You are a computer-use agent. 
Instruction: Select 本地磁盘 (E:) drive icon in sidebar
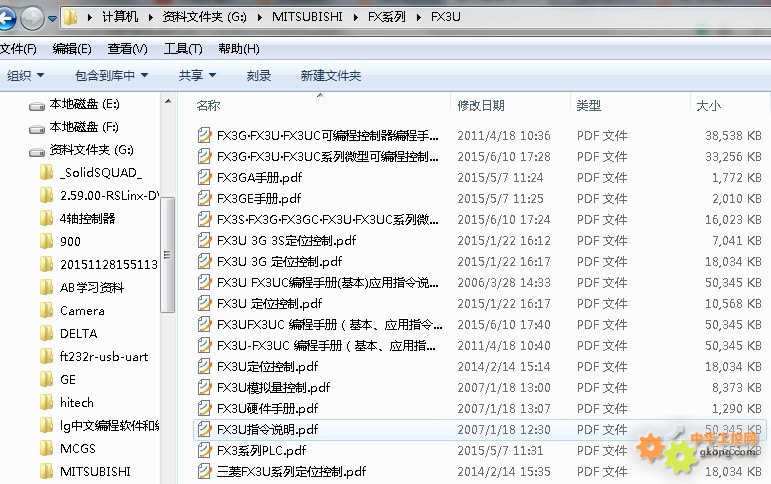(x=37, y=105)
